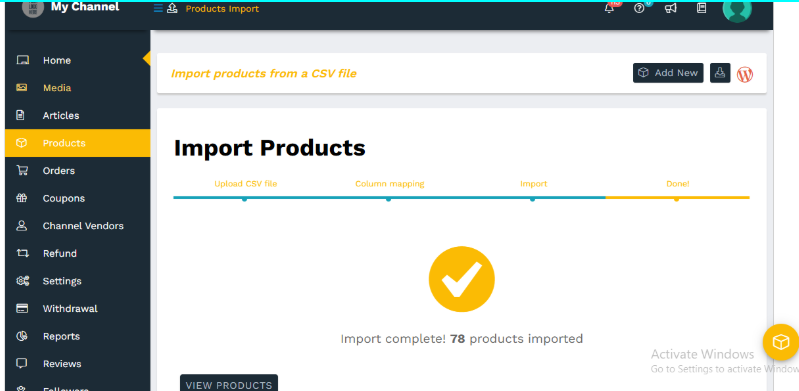Click the My Channel title
The width and height of the screenshot is (799, 391).
(x=85, y=7)
